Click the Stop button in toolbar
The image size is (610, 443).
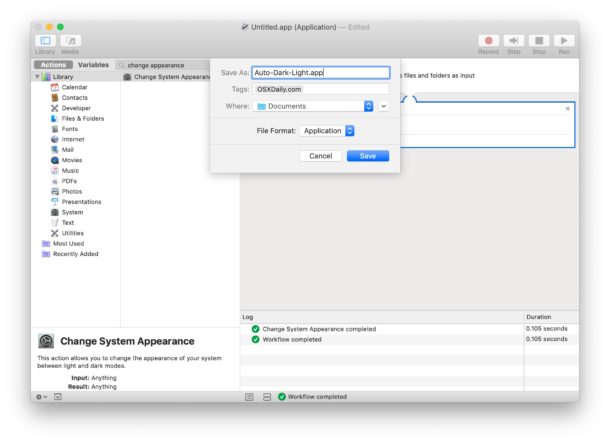click(539, 40)
